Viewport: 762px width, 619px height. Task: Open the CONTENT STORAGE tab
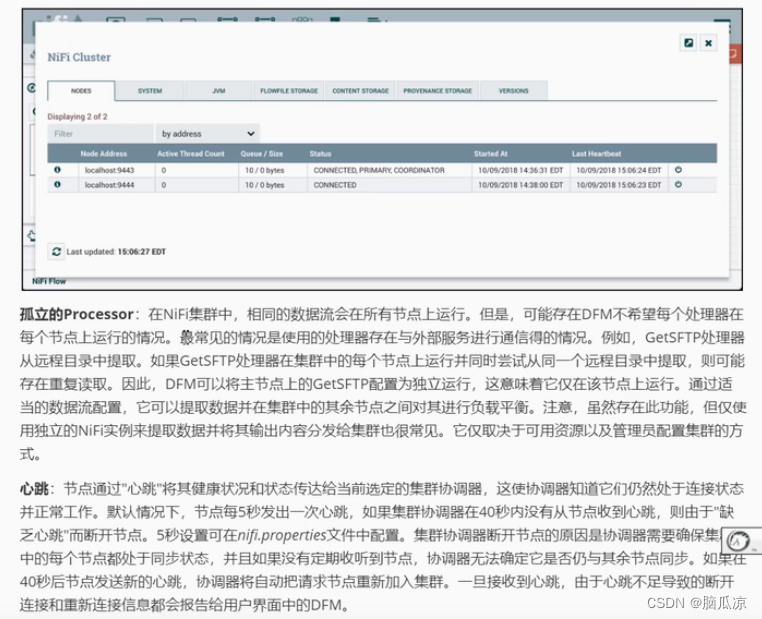[361, 91]
